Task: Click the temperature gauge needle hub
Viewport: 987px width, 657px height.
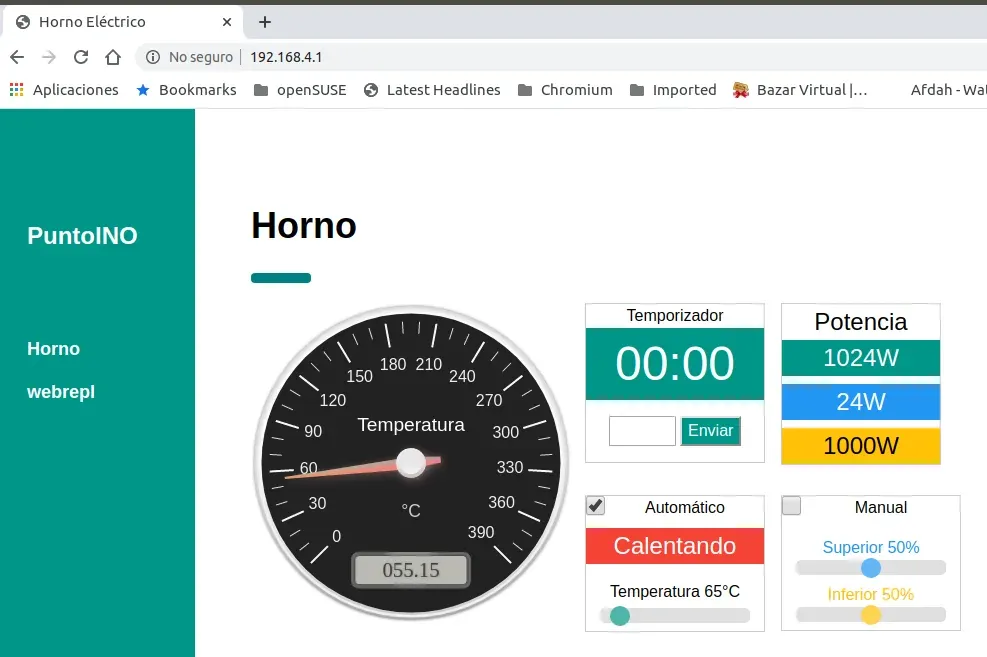Action: tap(411, 463)
